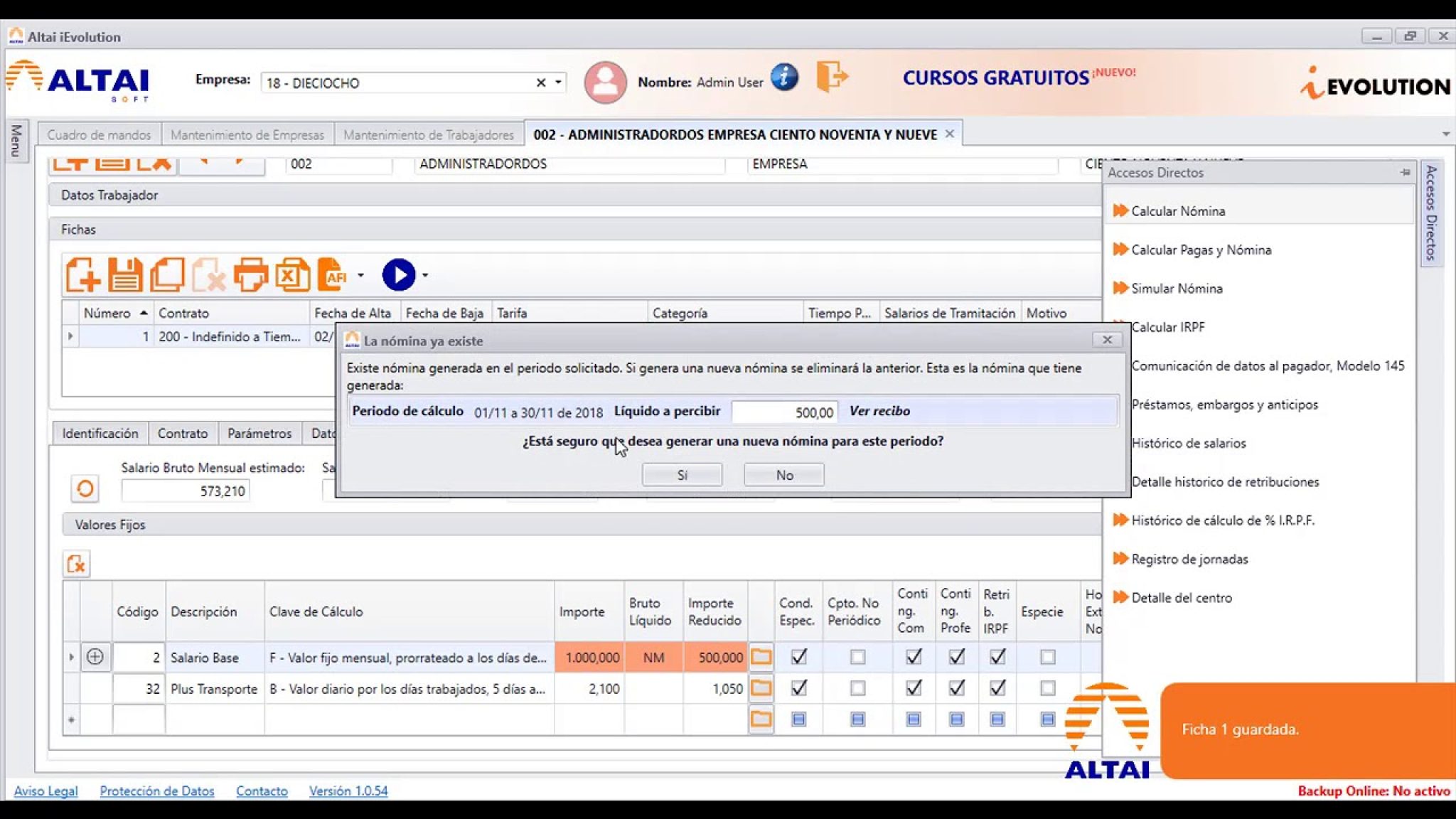Click the orange logout door icon
1456x819 pixels.
(x=831, y=76)
